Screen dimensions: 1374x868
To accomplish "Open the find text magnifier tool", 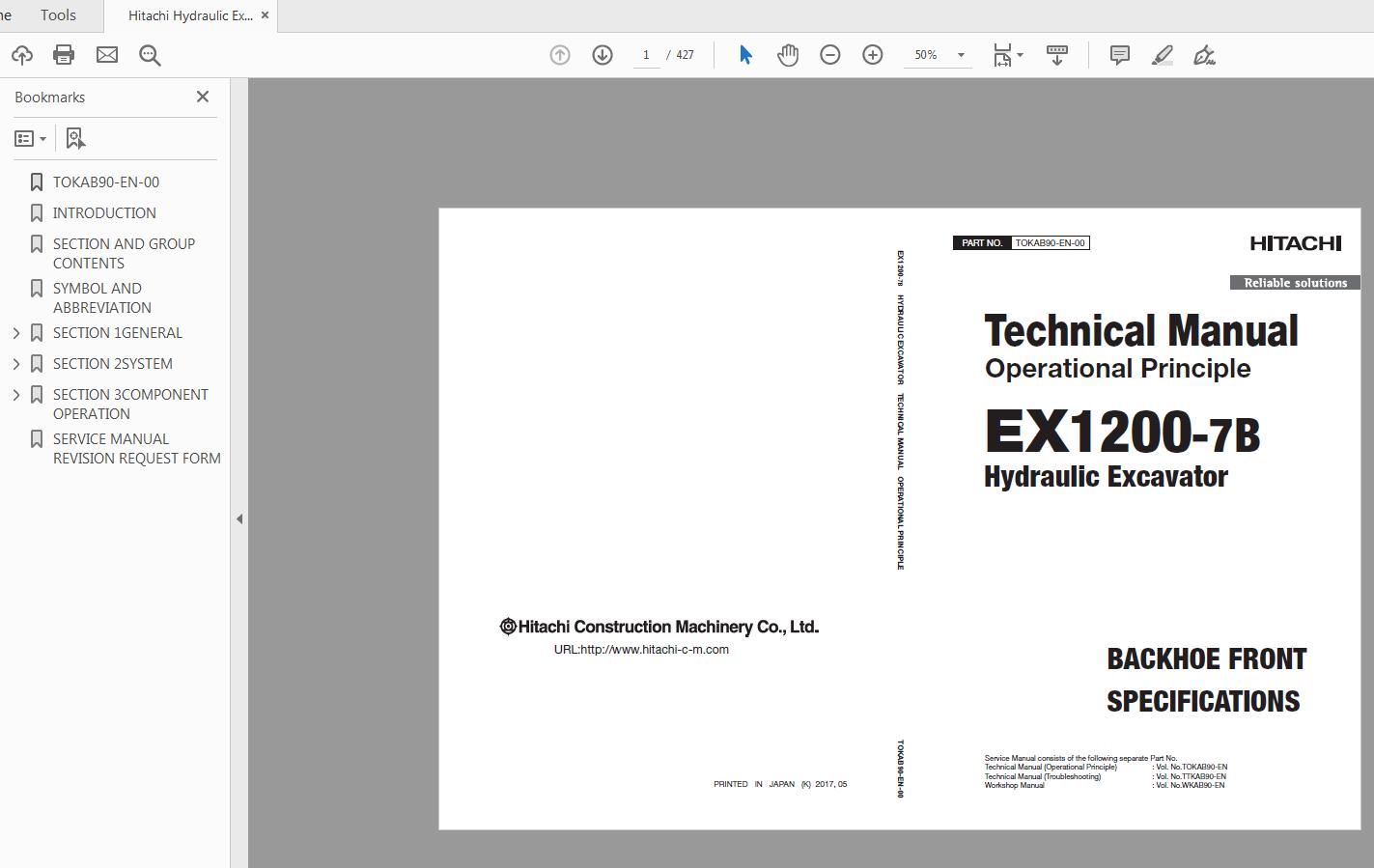I will [x=150, y=55].
